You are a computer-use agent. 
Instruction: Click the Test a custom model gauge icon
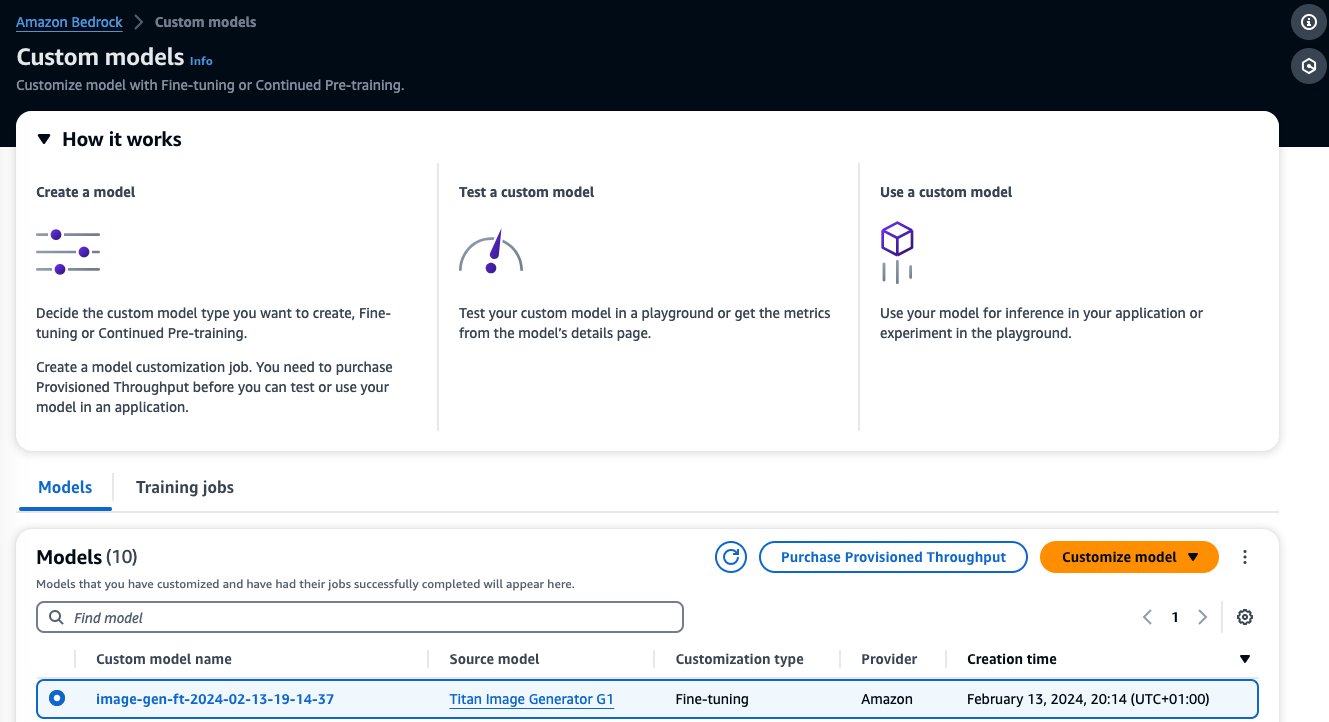click(x=491, y=252)
